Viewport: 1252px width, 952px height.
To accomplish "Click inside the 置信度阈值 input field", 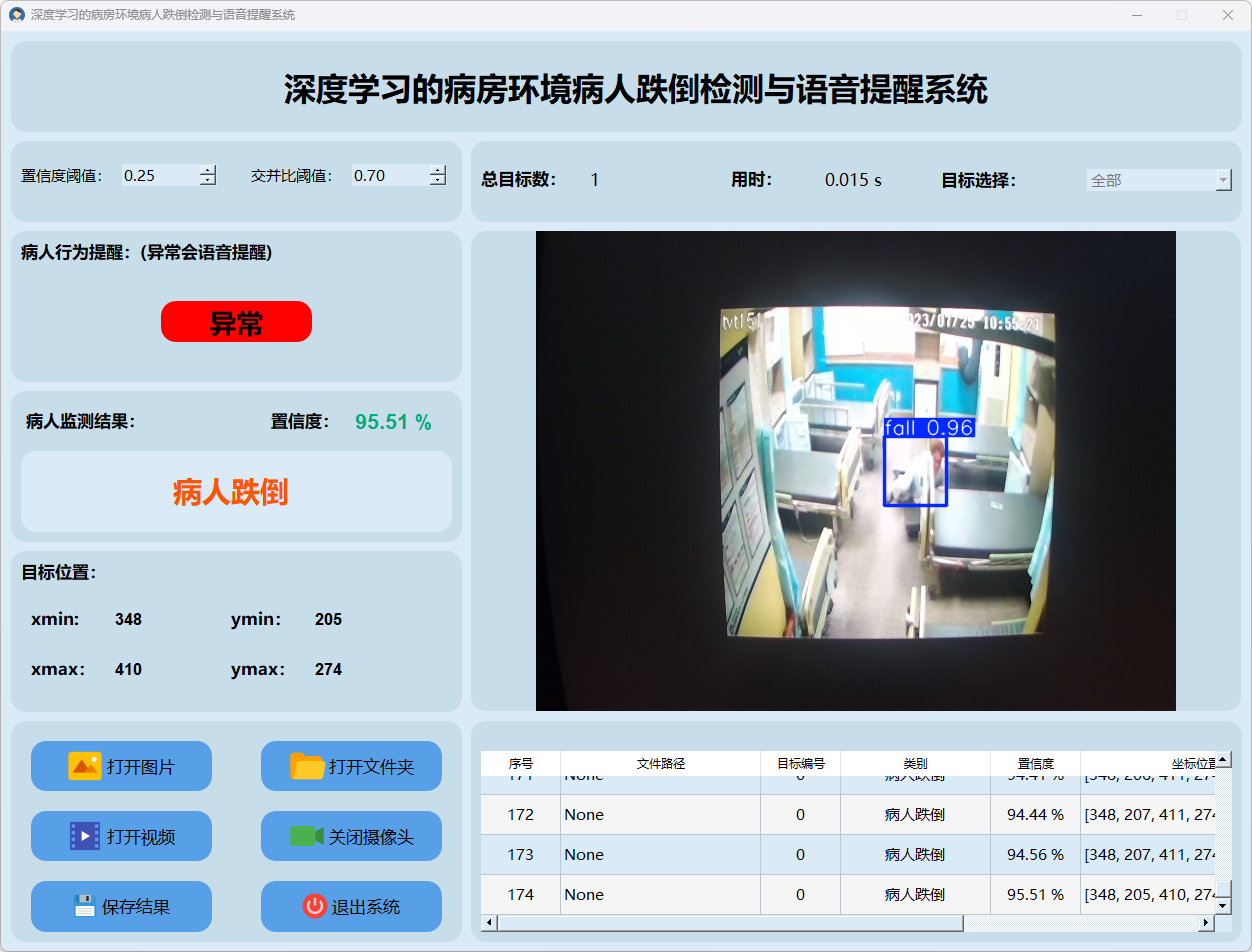I will (x=158, y=176).
